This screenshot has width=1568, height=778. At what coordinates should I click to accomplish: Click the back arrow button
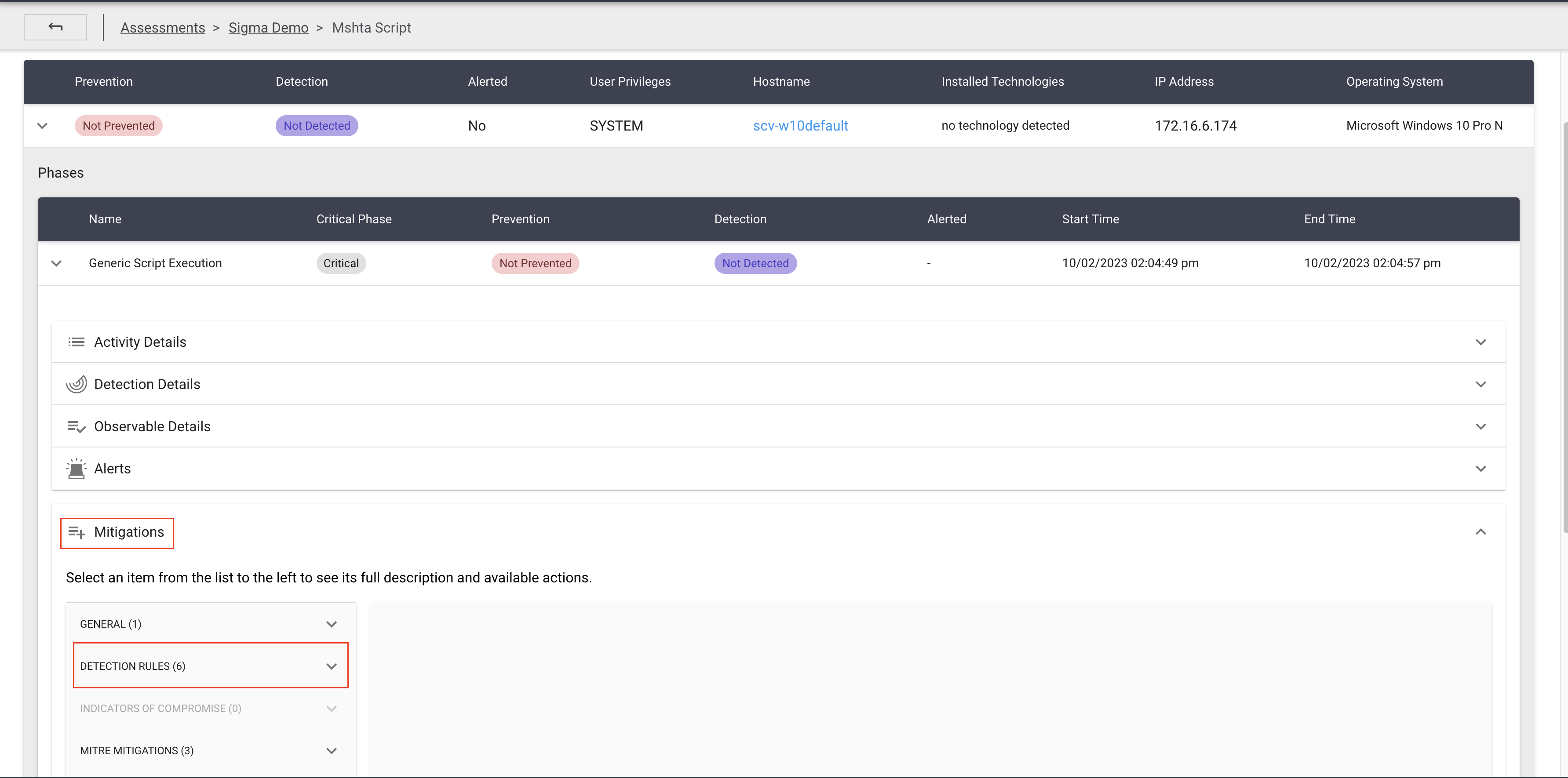[x=55, y=27]
